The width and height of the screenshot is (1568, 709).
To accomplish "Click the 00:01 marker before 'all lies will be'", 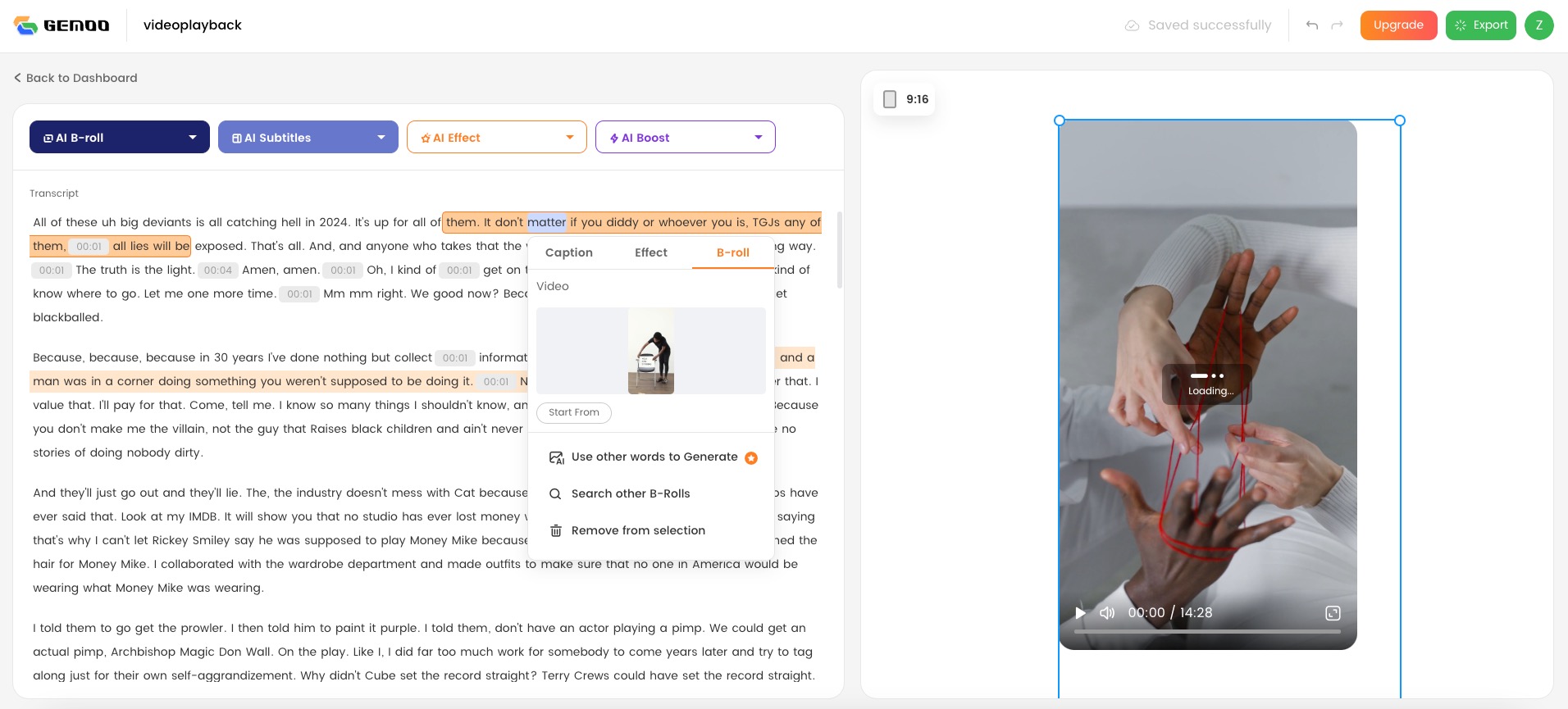I will pyautogui.click(x=89, y=246).
